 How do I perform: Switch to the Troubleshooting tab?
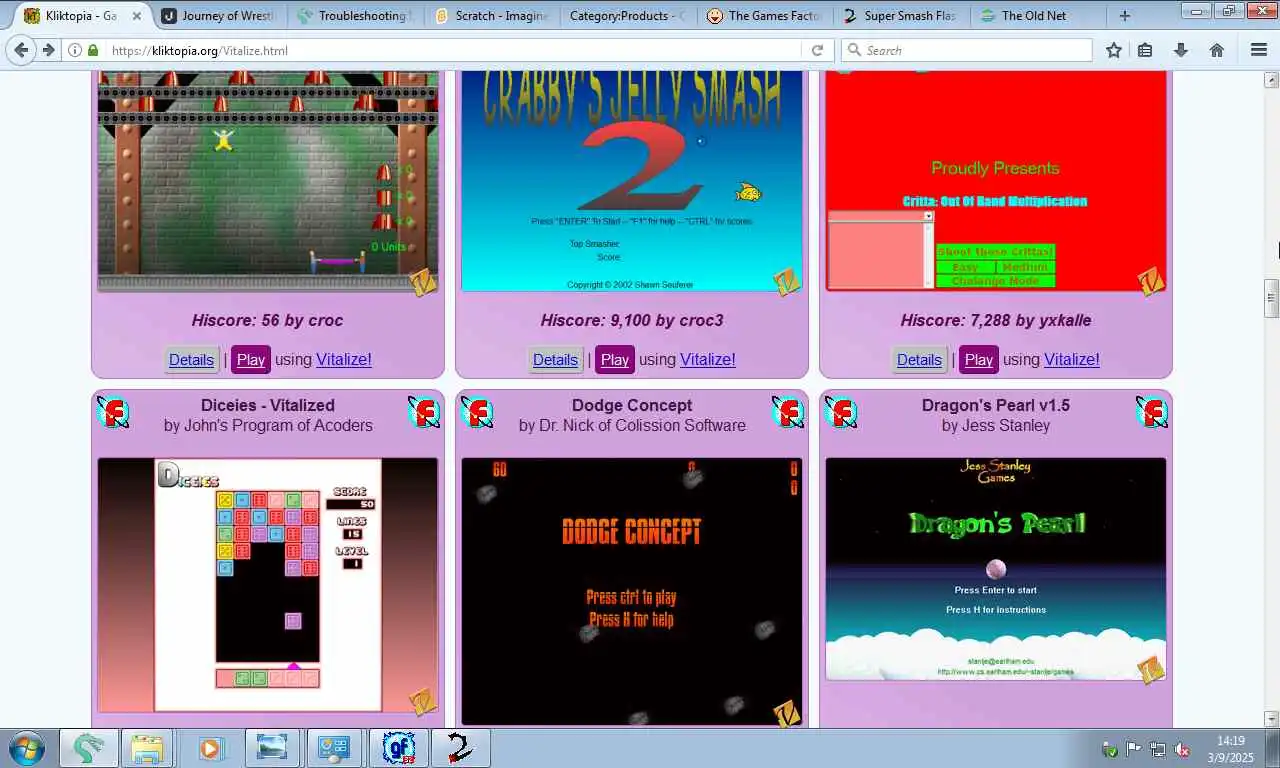(355, 16)
